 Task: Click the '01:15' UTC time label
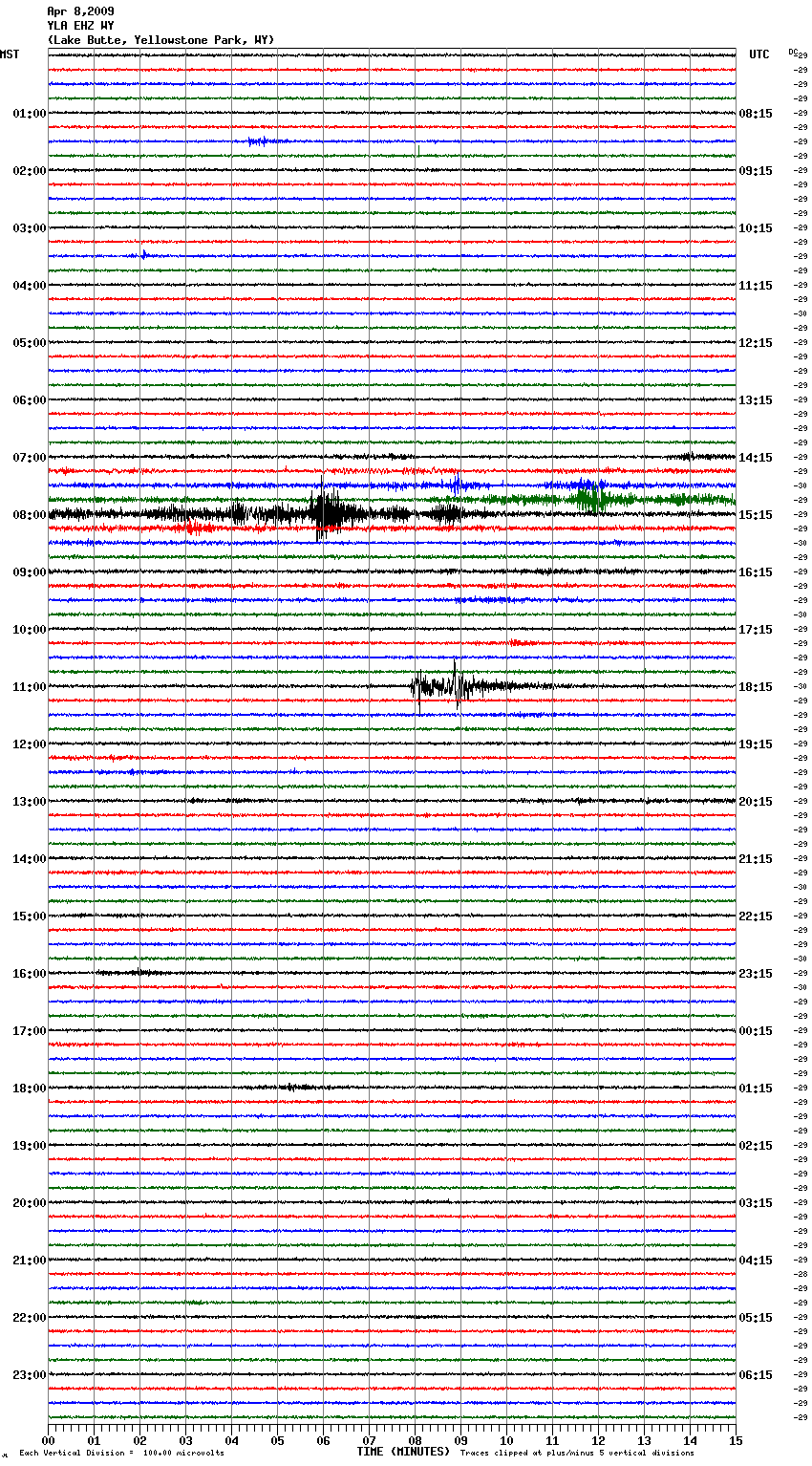[x=756, y=1089]
